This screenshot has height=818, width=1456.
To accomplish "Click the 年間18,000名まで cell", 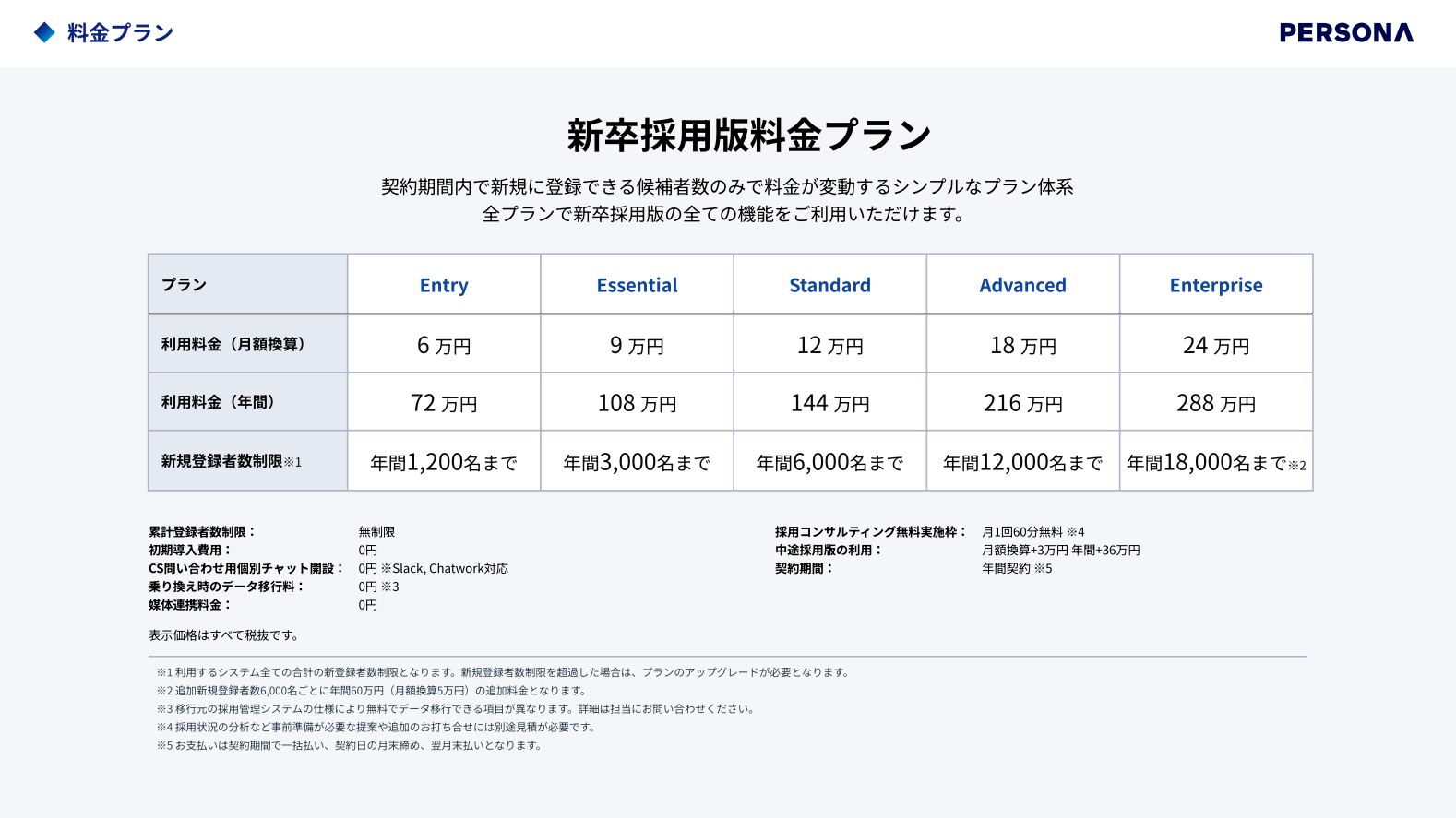I will pos(1216,462).
